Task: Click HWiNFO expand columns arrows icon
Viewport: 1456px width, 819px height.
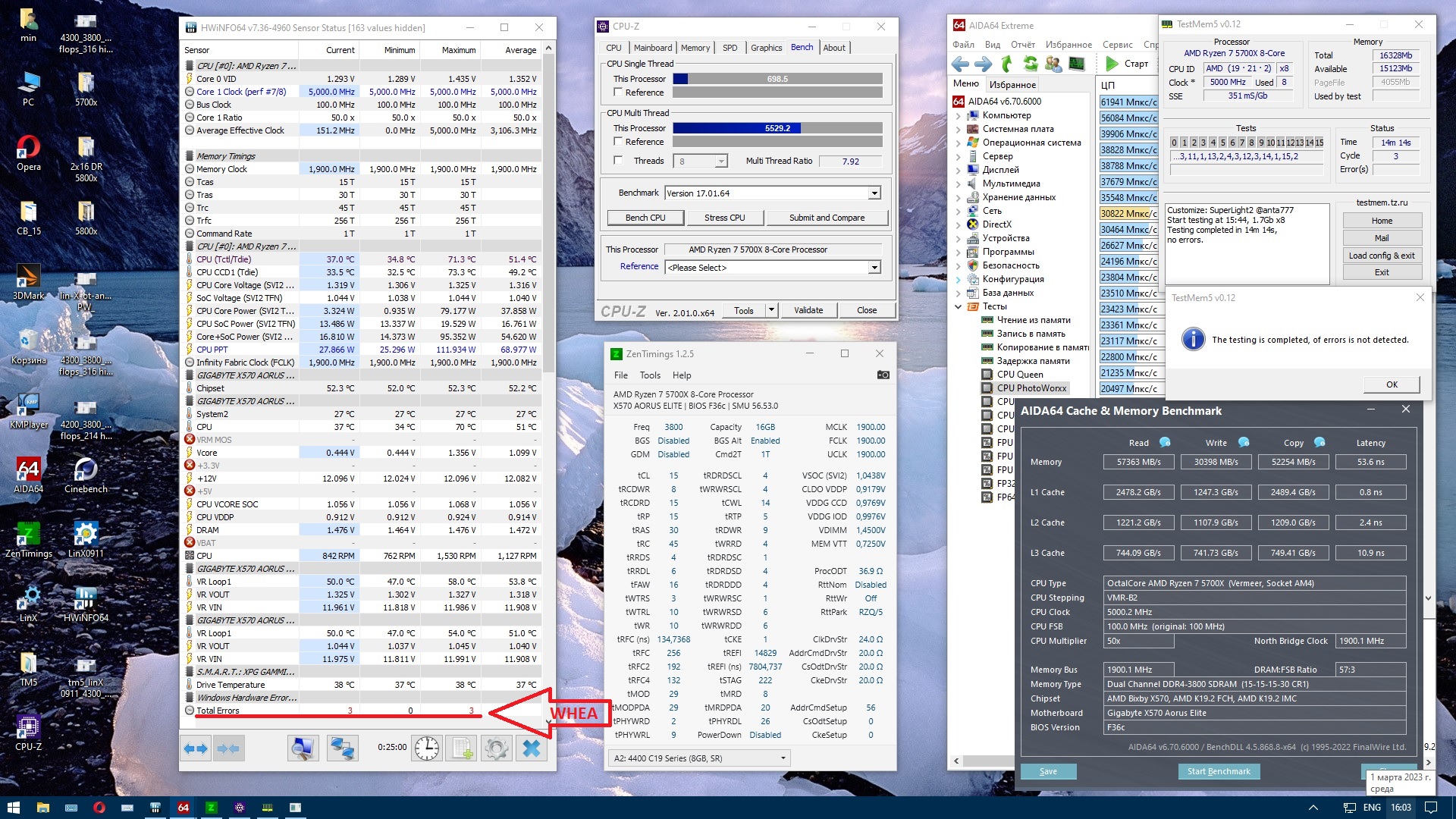Action: click(x=196, y=748)
